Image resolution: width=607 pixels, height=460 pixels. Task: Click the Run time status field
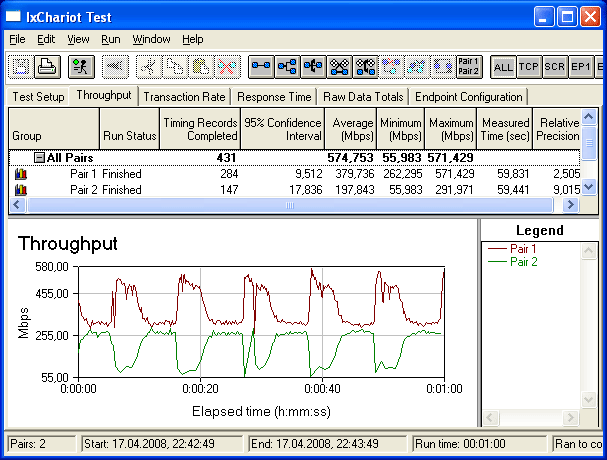point(479,444)
